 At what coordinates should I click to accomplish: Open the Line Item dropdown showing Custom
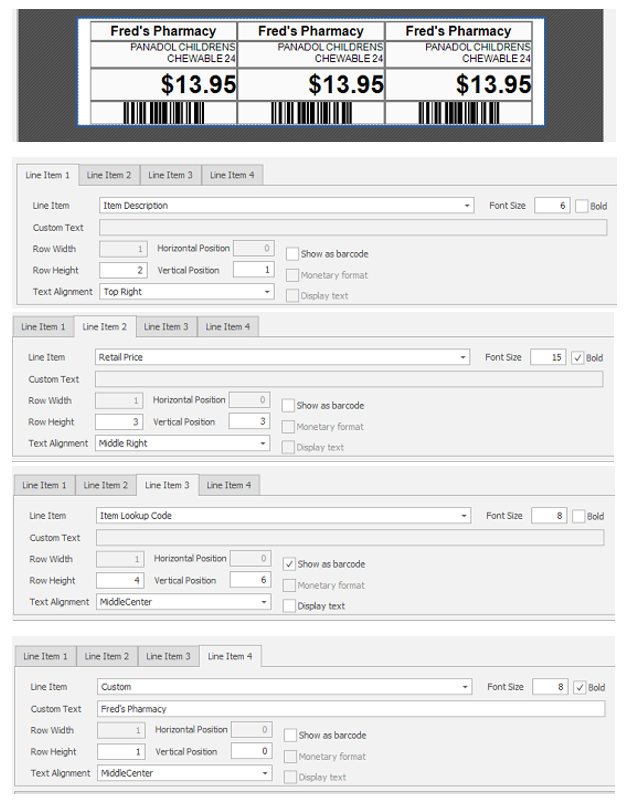click(284, 687)
